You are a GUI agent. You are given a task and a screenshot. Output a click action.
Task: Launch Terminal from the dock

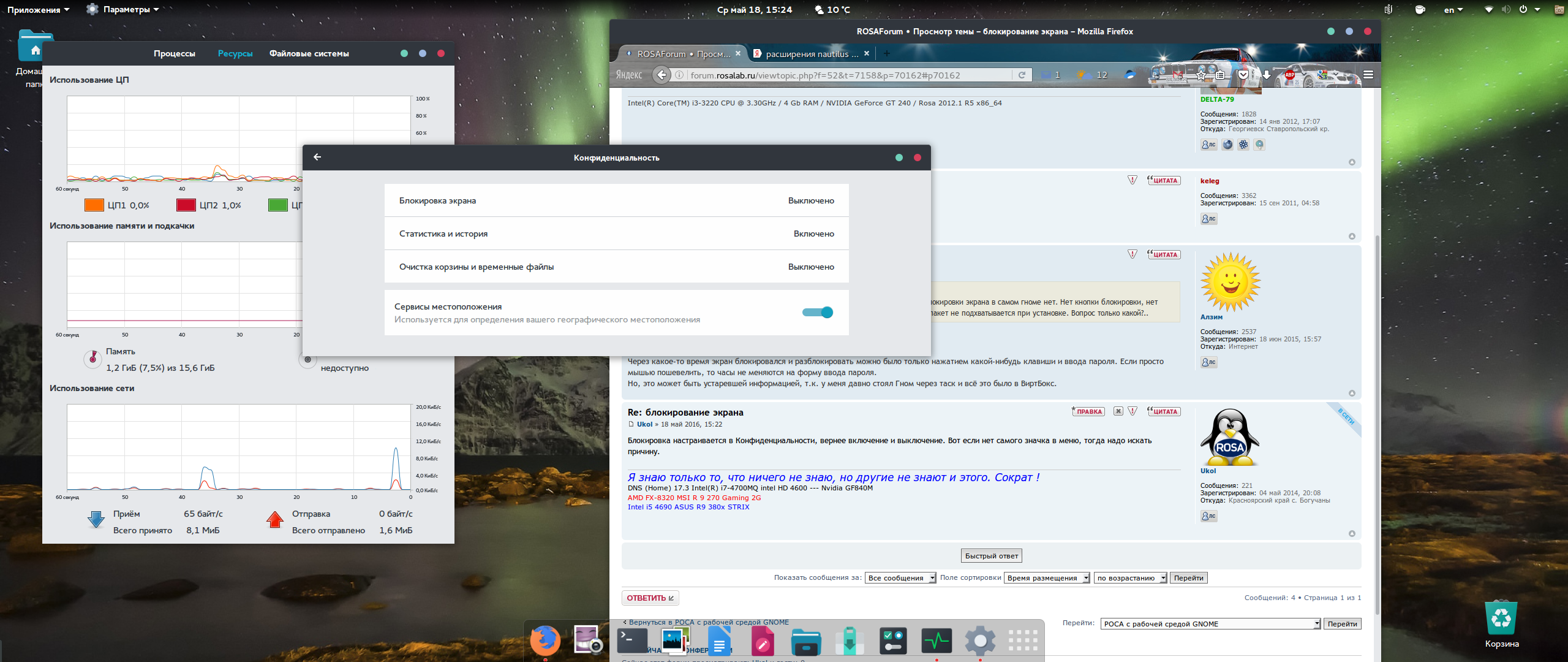point(632,641)
